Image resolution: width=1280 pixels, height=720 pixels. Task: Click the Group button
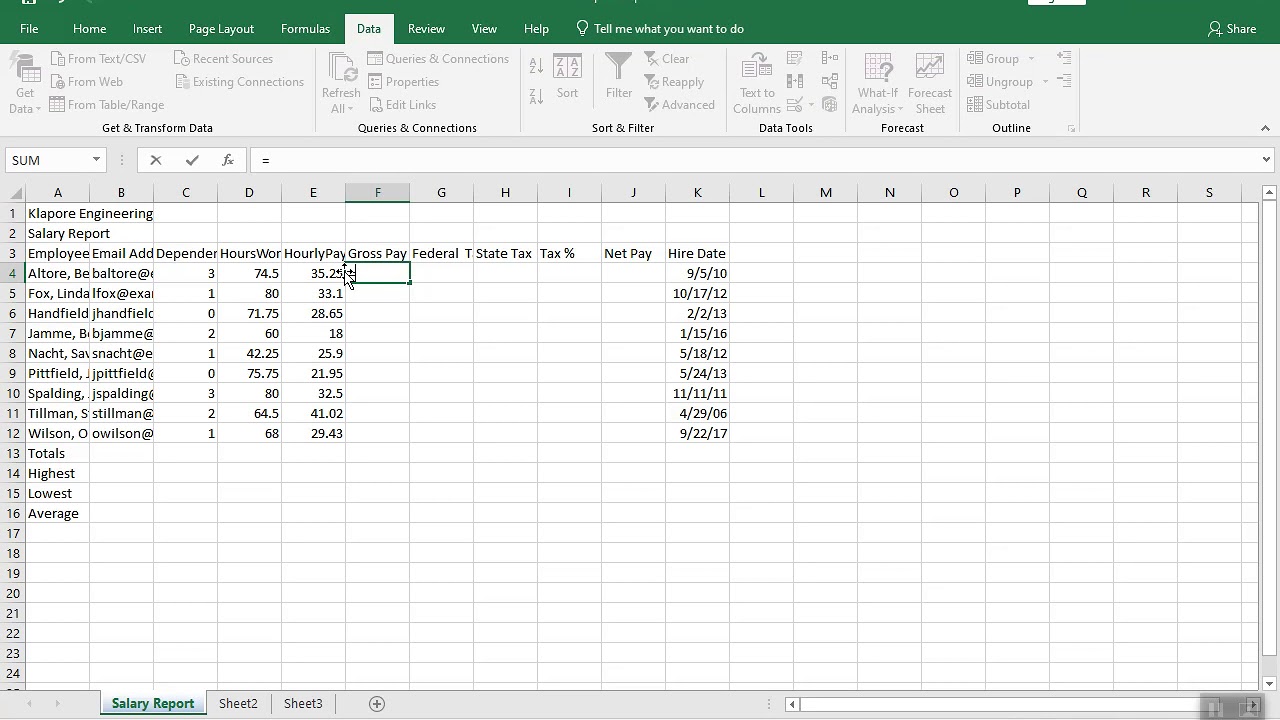pos(993,59)
